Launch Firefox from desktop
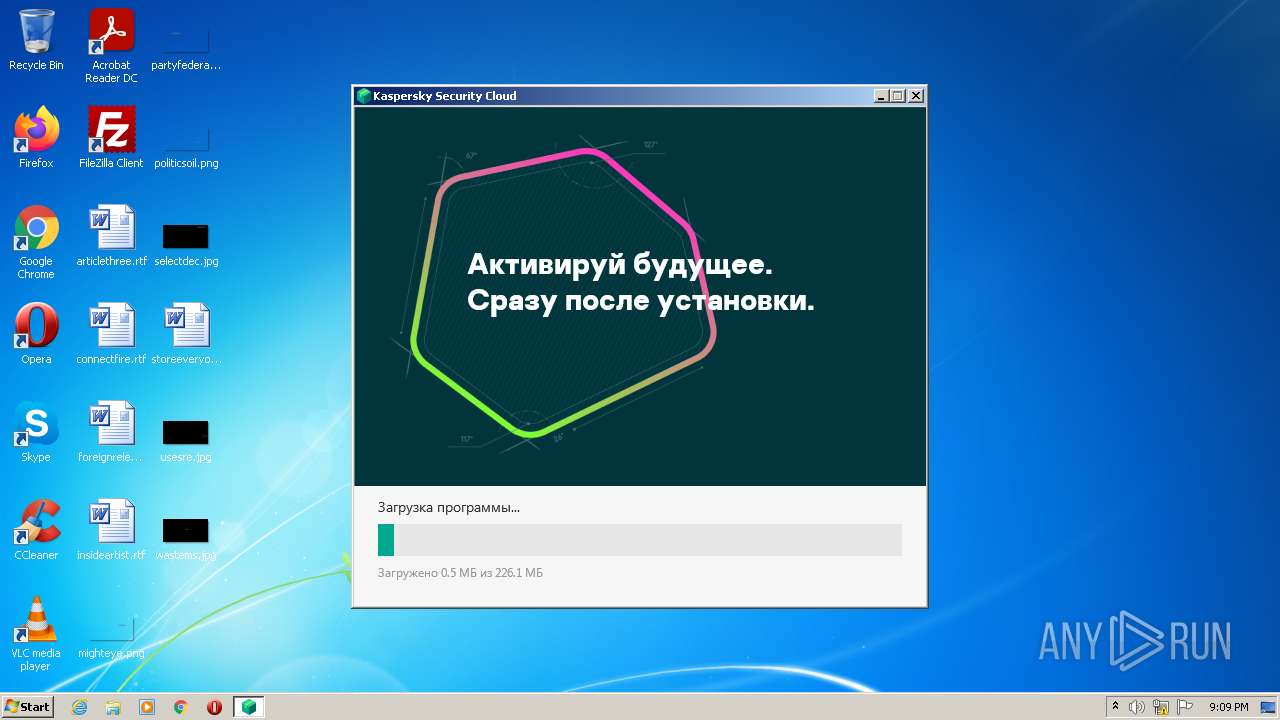The image size is (1280, 720). 36,138
